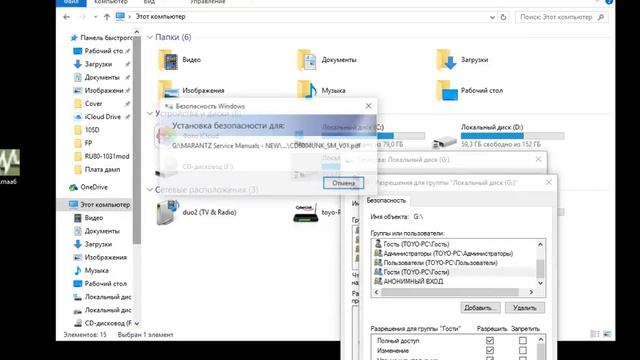Check Разрешить for Полный доступ

click(490, 340)
